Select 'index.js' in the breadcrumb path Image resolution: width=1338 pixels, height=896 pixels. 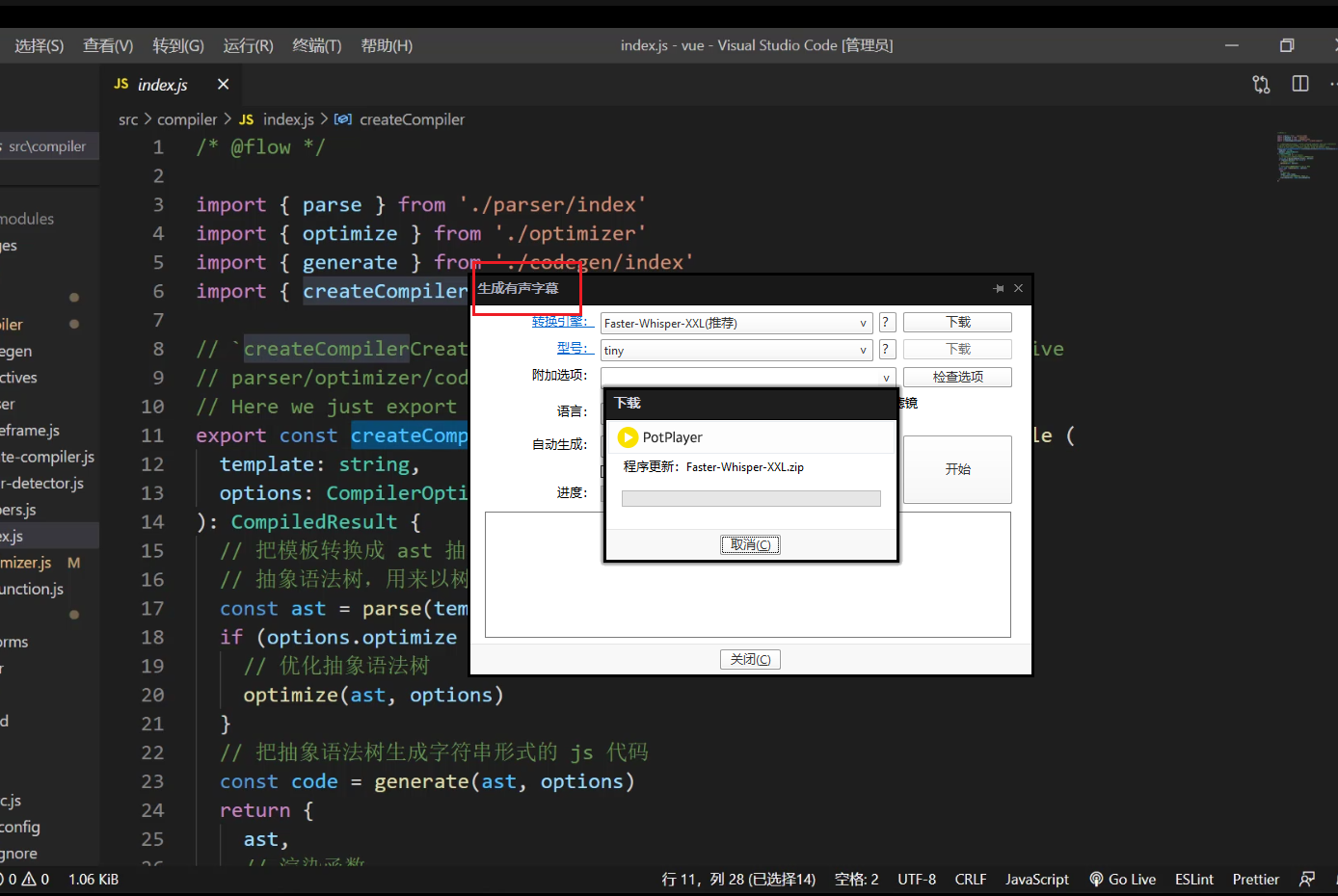(288, 119)
